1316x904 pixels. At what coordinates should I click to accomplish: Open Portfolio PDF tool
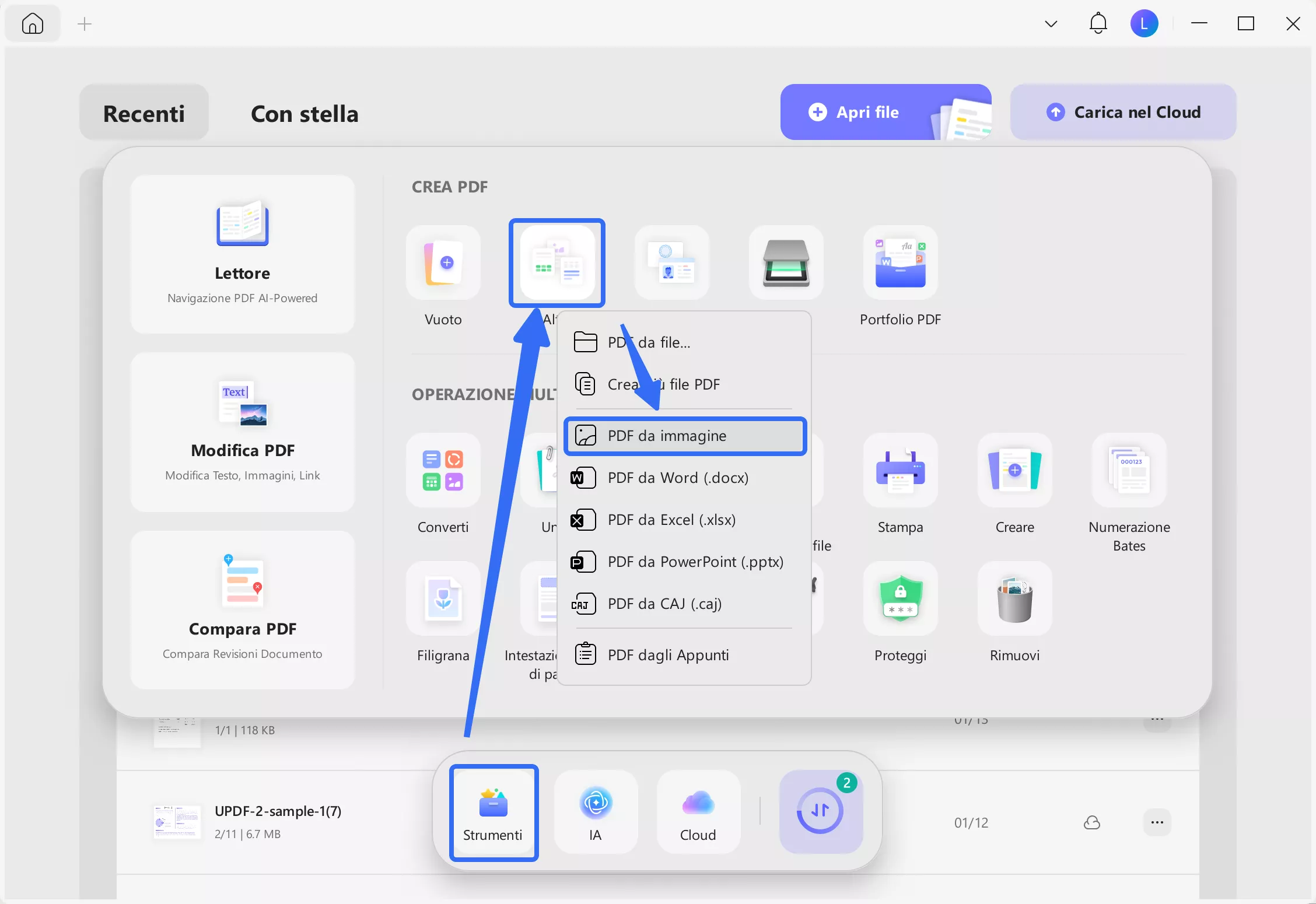(x=900, y=263)
